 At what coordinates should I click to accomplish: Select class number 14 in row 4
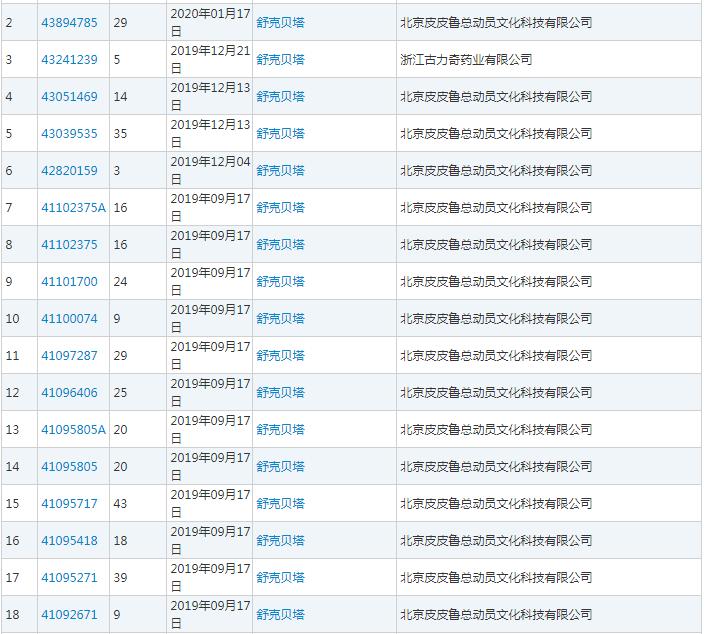pyautogui.click(x=120, y=96)
